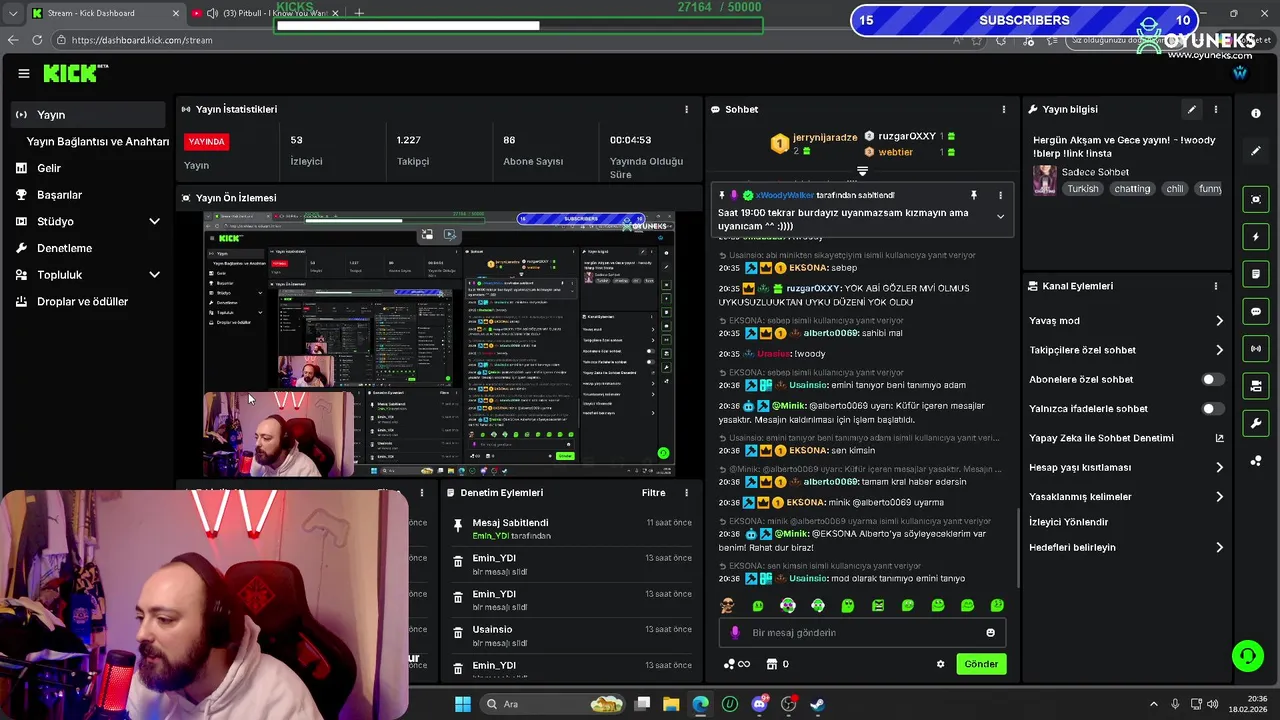Expand the Topluluk sidebar group

[x=154, y=274]
